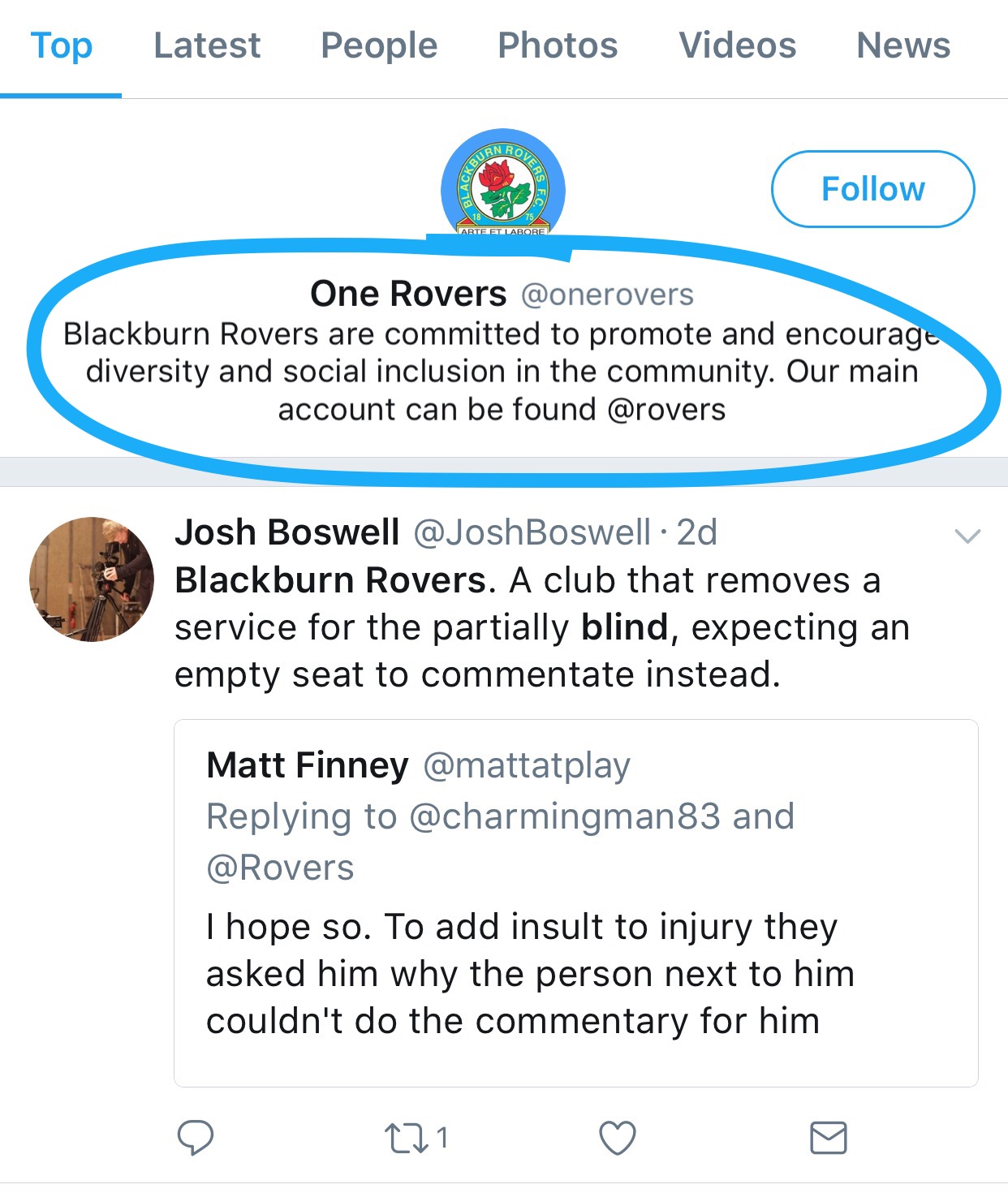Tap @charmingman83 mention in quoted reply

coord(565,816)
